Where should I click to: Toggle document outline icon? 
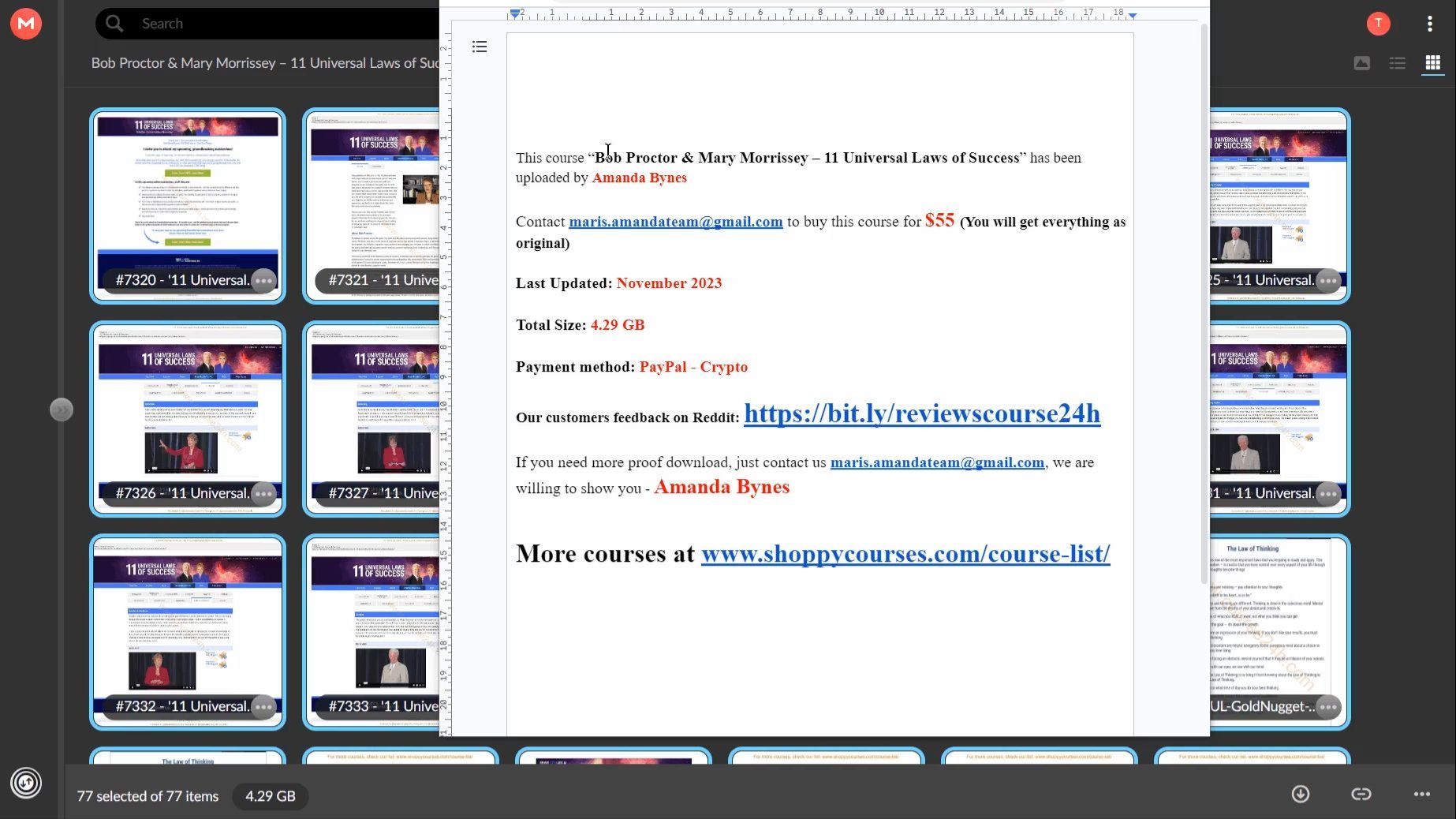pyautogui.click(x=480, y=47)
